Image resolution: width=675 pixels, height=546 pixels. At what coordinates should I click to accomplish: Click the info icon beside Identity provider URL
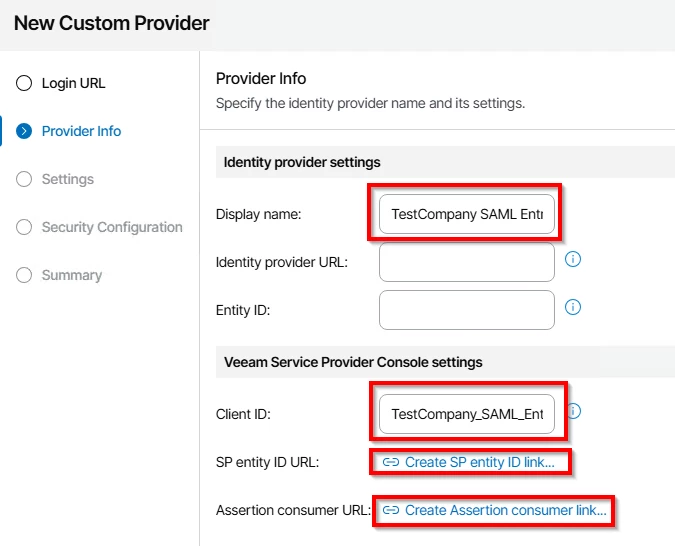click(573, 260)
